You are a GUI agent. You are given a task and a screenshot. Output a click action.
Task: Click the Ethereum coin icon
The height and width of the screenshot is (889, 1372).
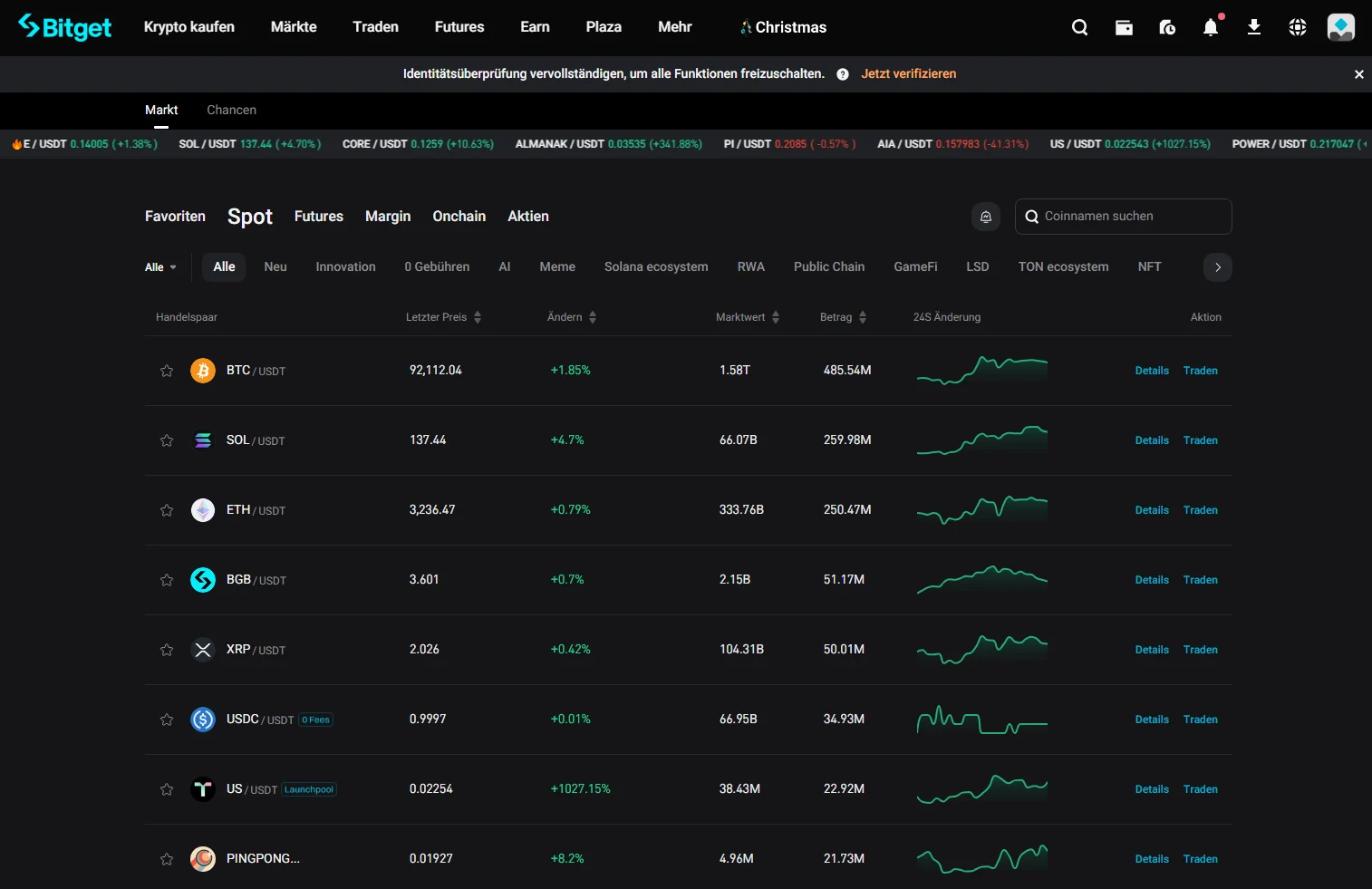(x=203, y=510)
